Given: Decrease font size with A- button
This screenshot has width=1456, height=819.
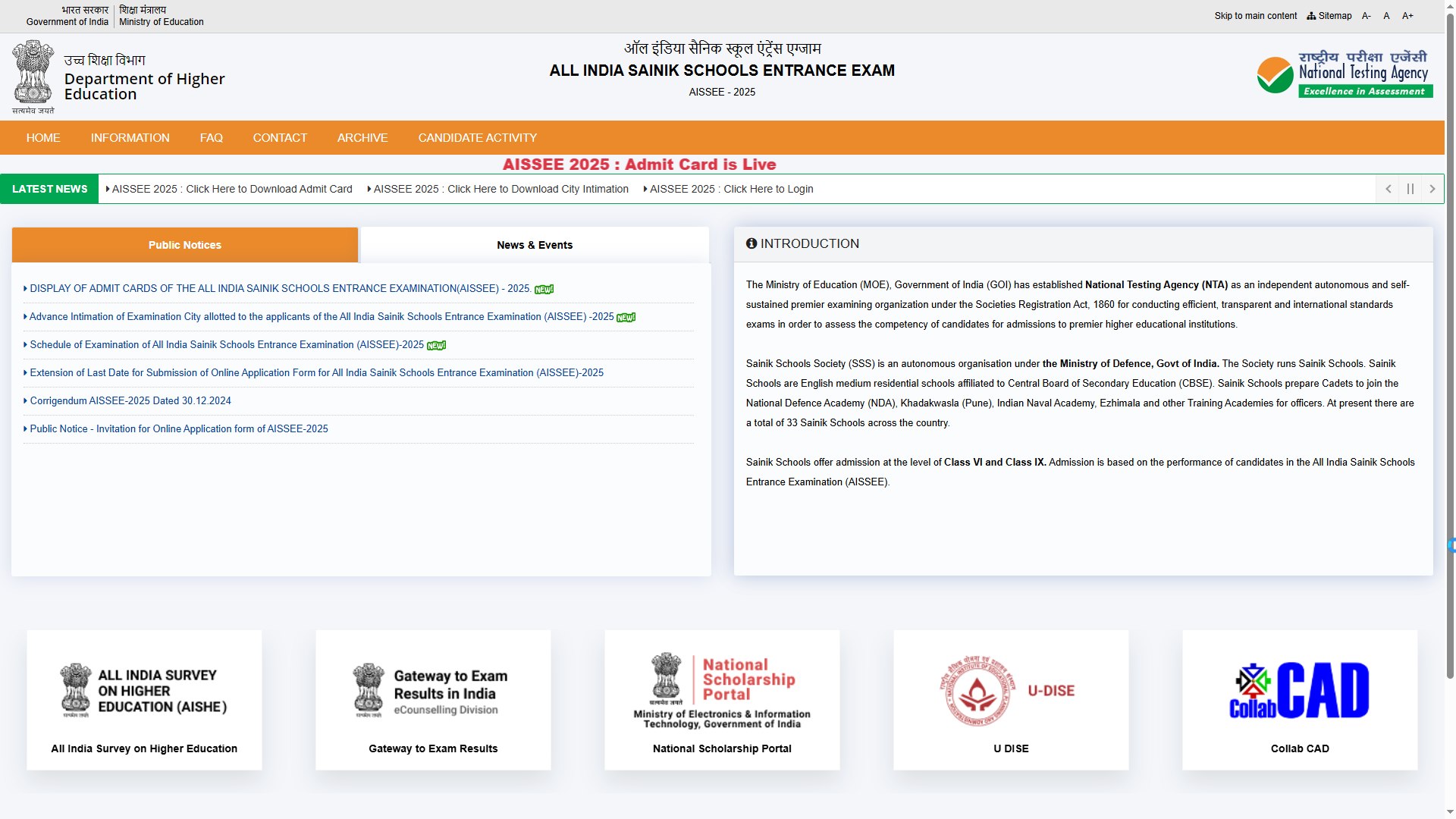Looking at the screenshot, I should 1367,16.
